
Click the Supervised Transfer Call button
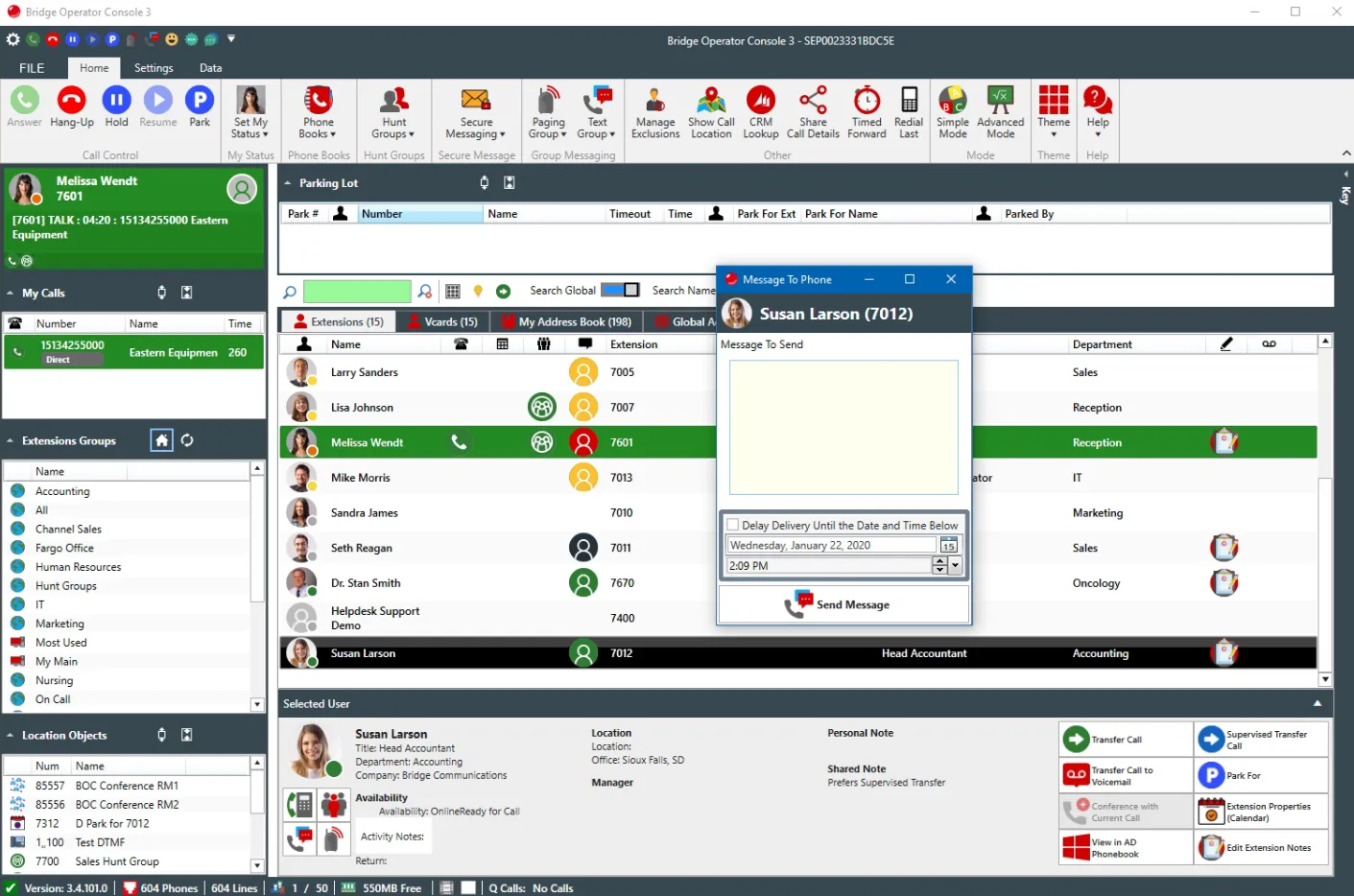click(1261, 740)
